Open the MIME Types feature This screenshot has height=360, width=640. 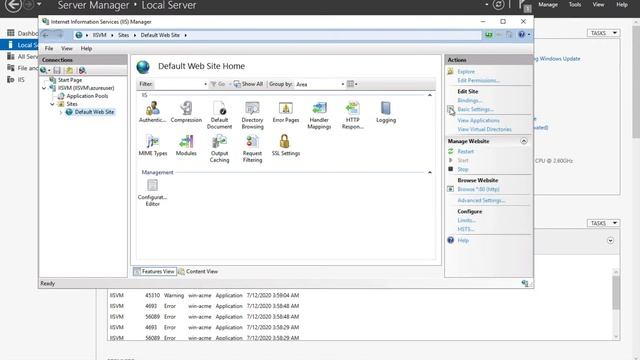pyautogui.click(x=153, y=145)
